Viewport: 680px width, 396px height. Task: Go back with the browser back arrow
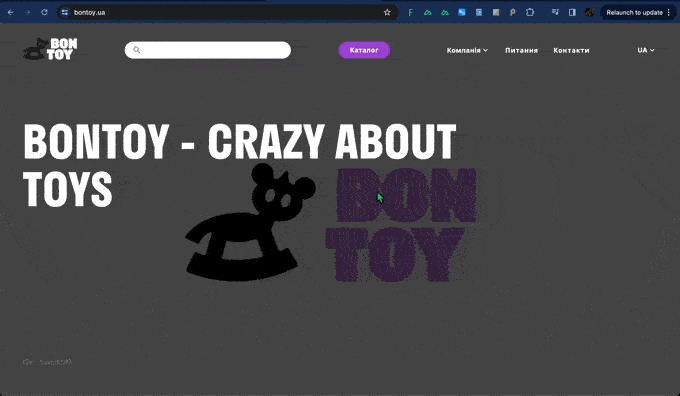(x=10, y=12)
